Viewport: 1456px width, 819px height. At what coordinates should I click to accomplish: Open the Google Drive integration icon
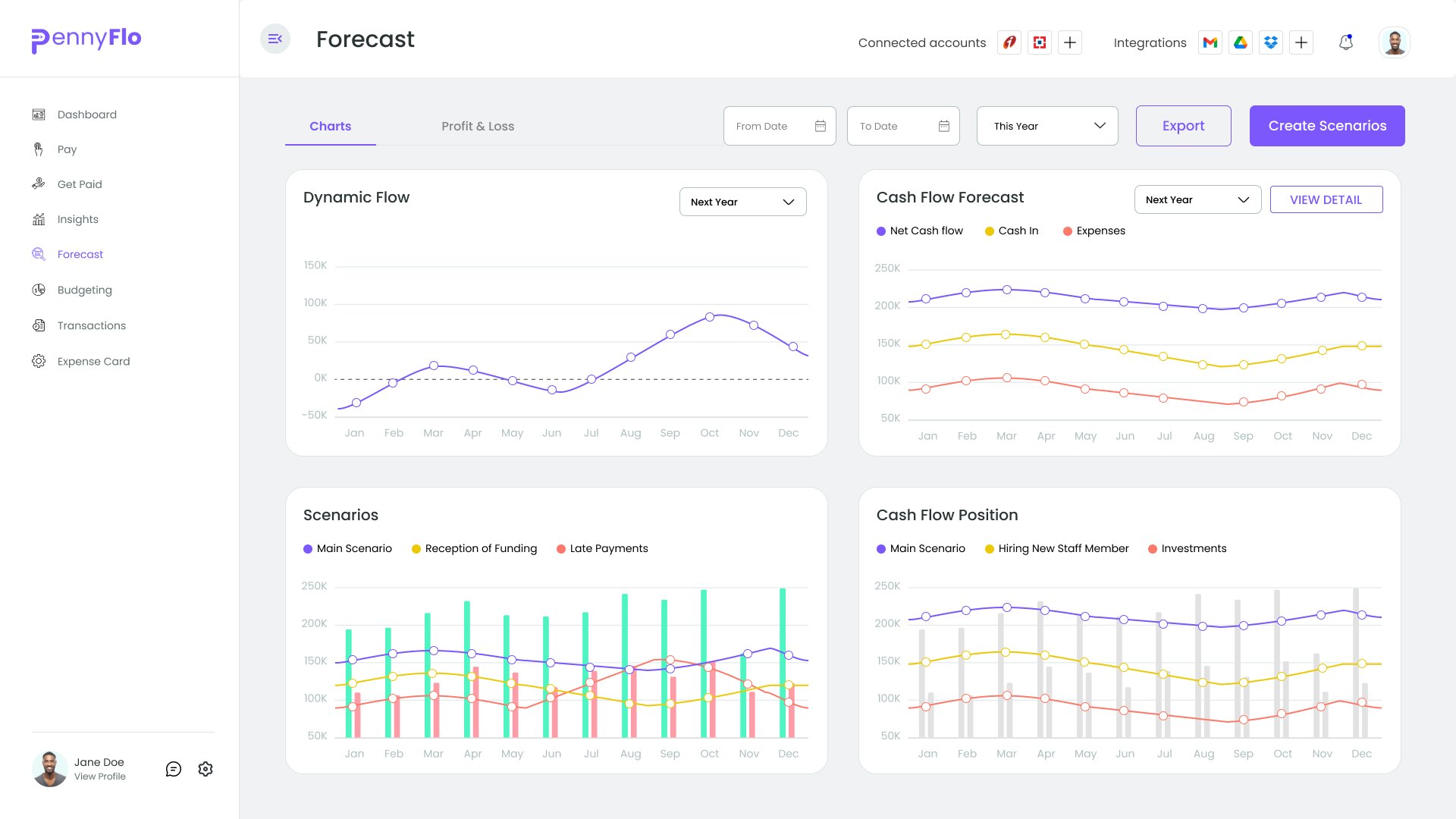tap(1241, 42)
